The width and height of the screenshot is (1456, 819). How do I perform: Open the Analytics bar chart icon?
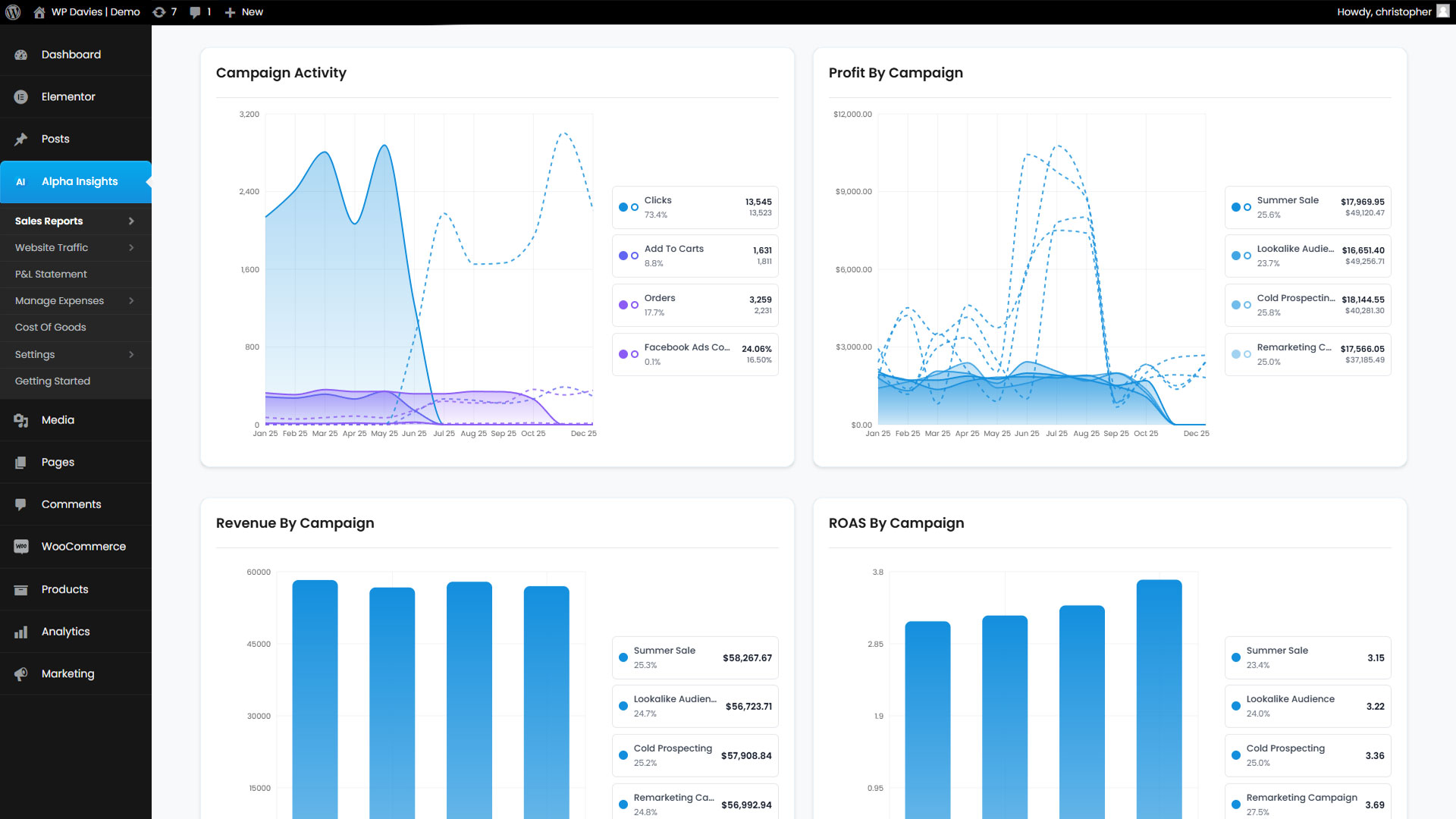pos(21,632)
